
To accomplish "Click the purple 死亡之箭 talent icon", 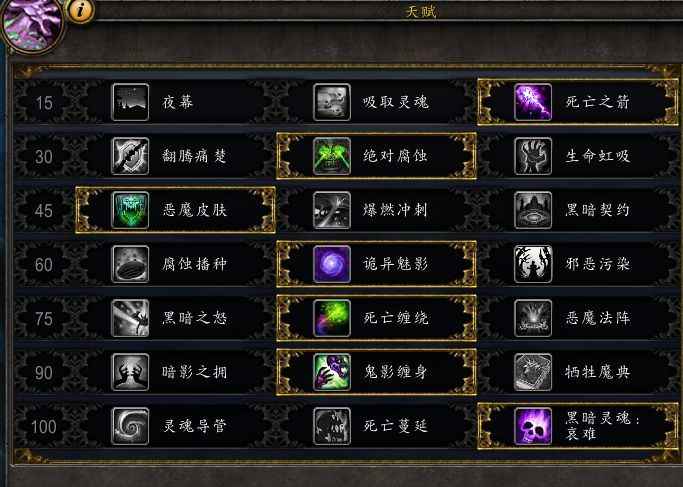I will click(x=533, y=102).
